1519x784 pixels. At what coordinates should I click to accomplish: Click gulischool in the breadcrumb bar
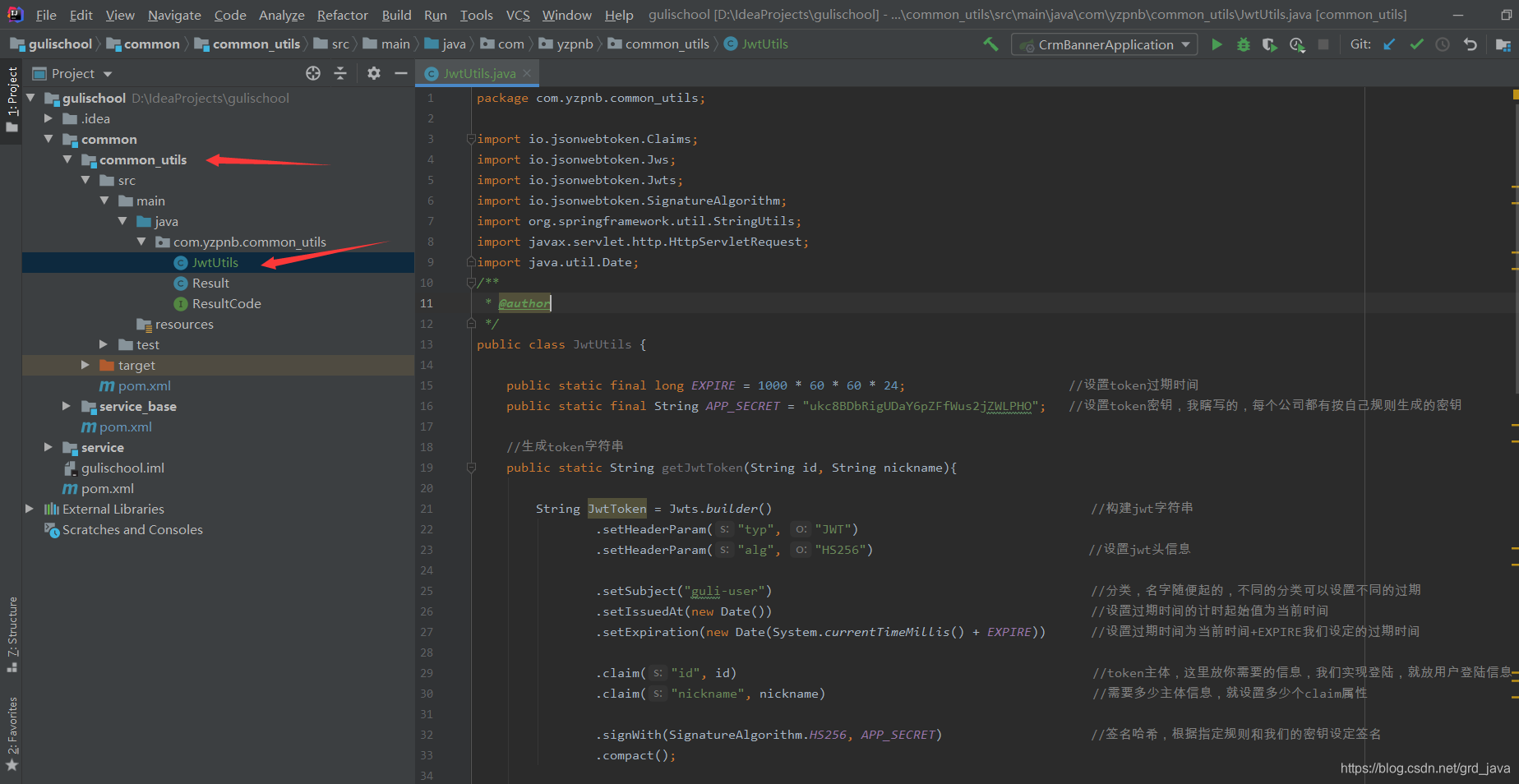pos(52,44)
